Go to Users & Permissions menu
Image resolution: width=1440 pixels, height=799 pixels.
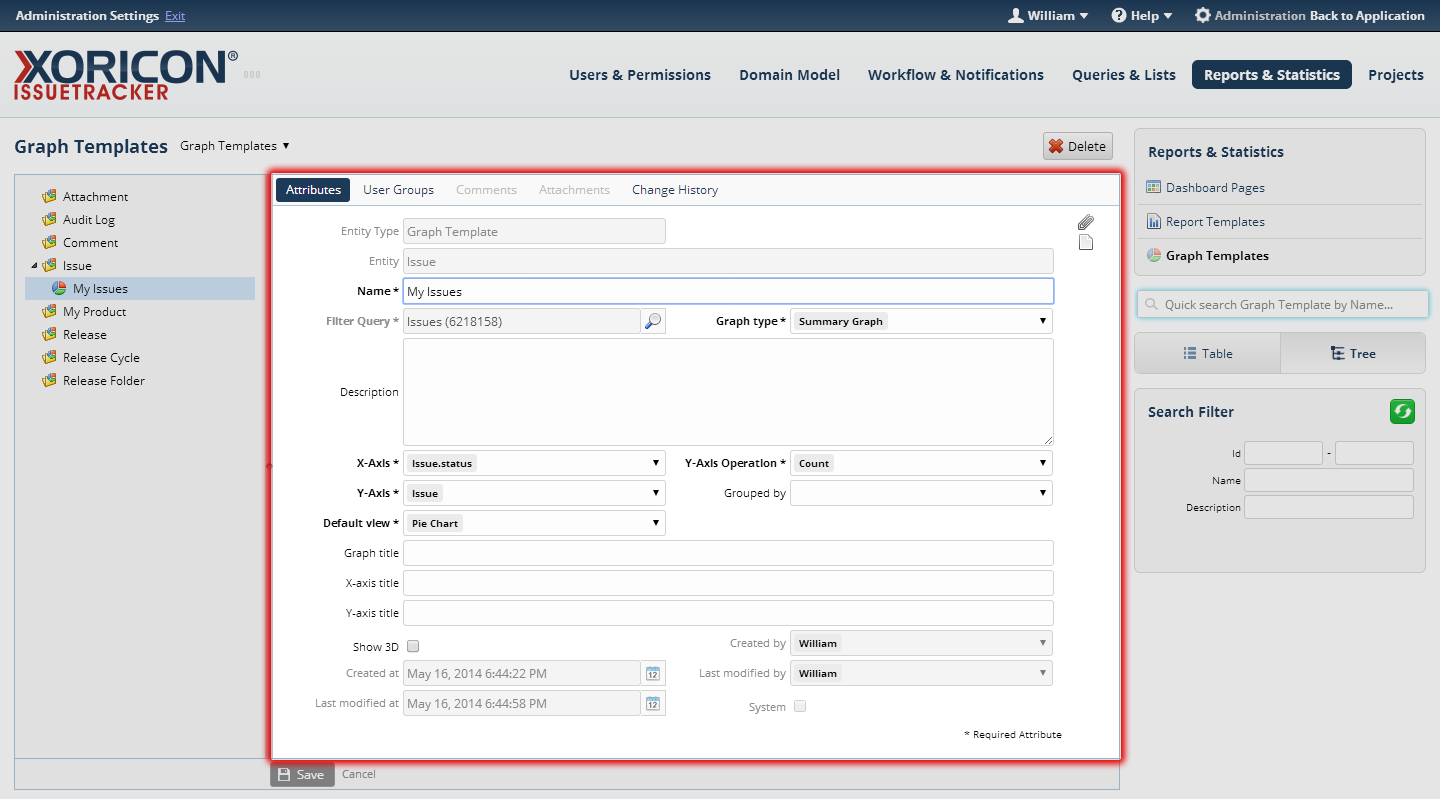click(x=640, y=74)
